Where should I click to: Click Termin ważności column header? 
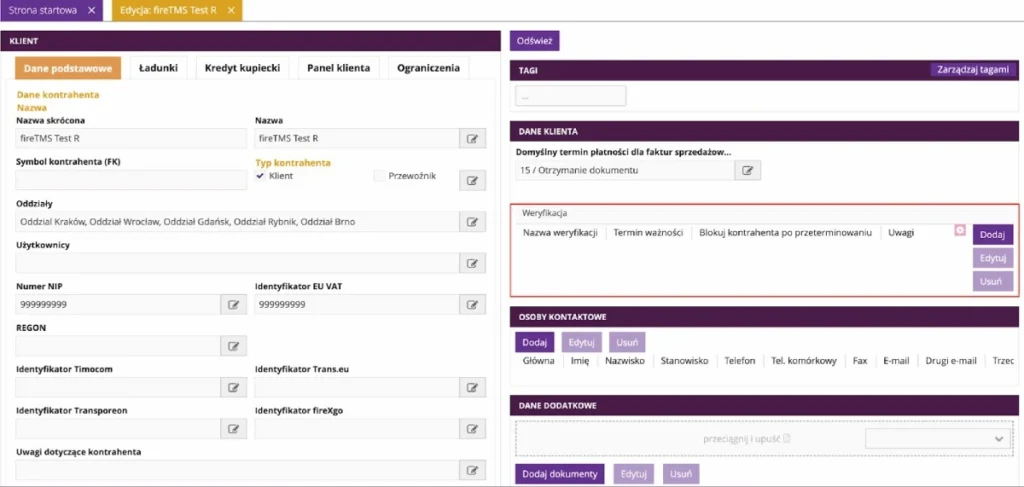click(x=648, y=233)
